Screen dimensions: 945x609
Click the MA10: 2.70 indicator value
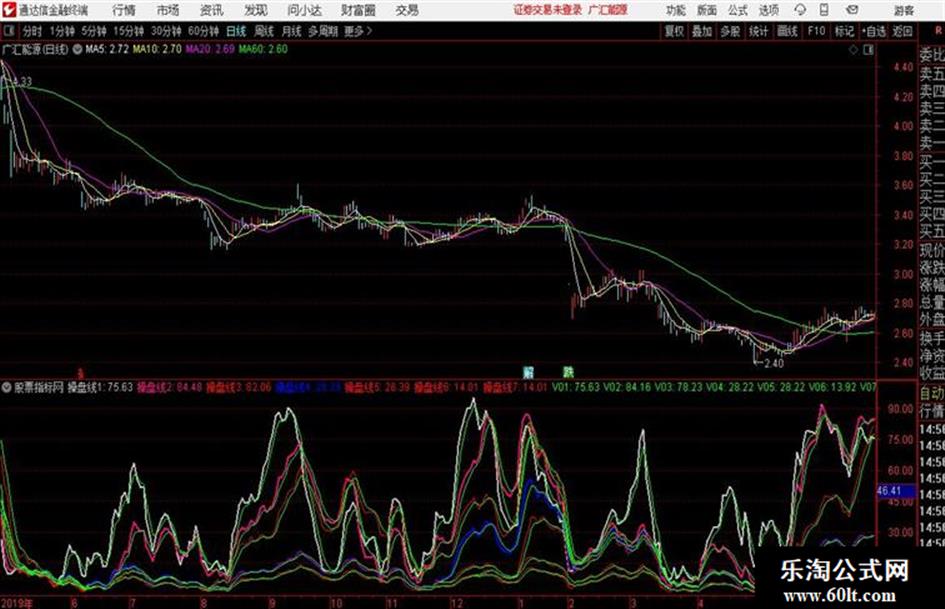pos(157,49)
